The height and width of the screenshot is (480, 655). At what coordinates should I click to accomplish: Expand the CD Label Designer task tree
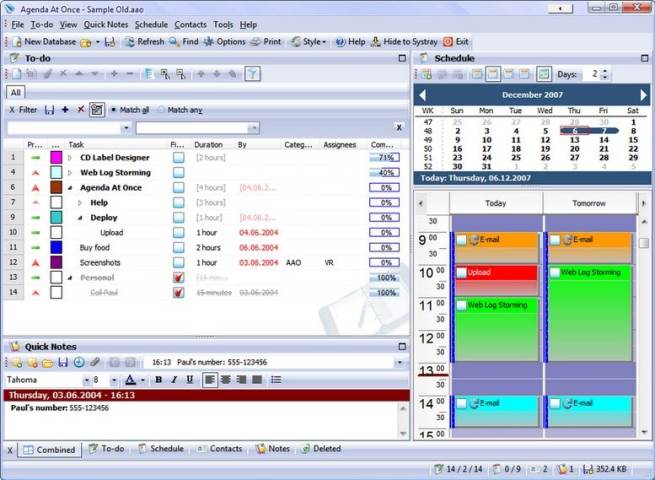tap(70, 158)
